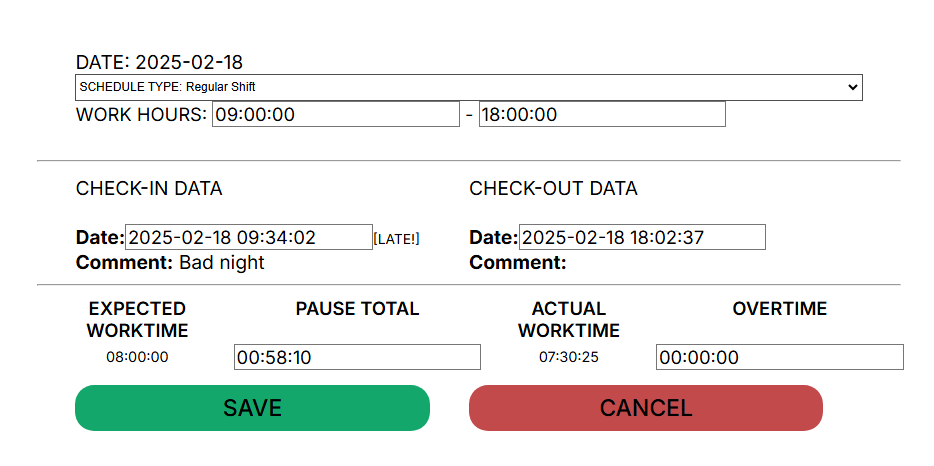Click the expected worktime value 08:00:00

coord(137,357)
